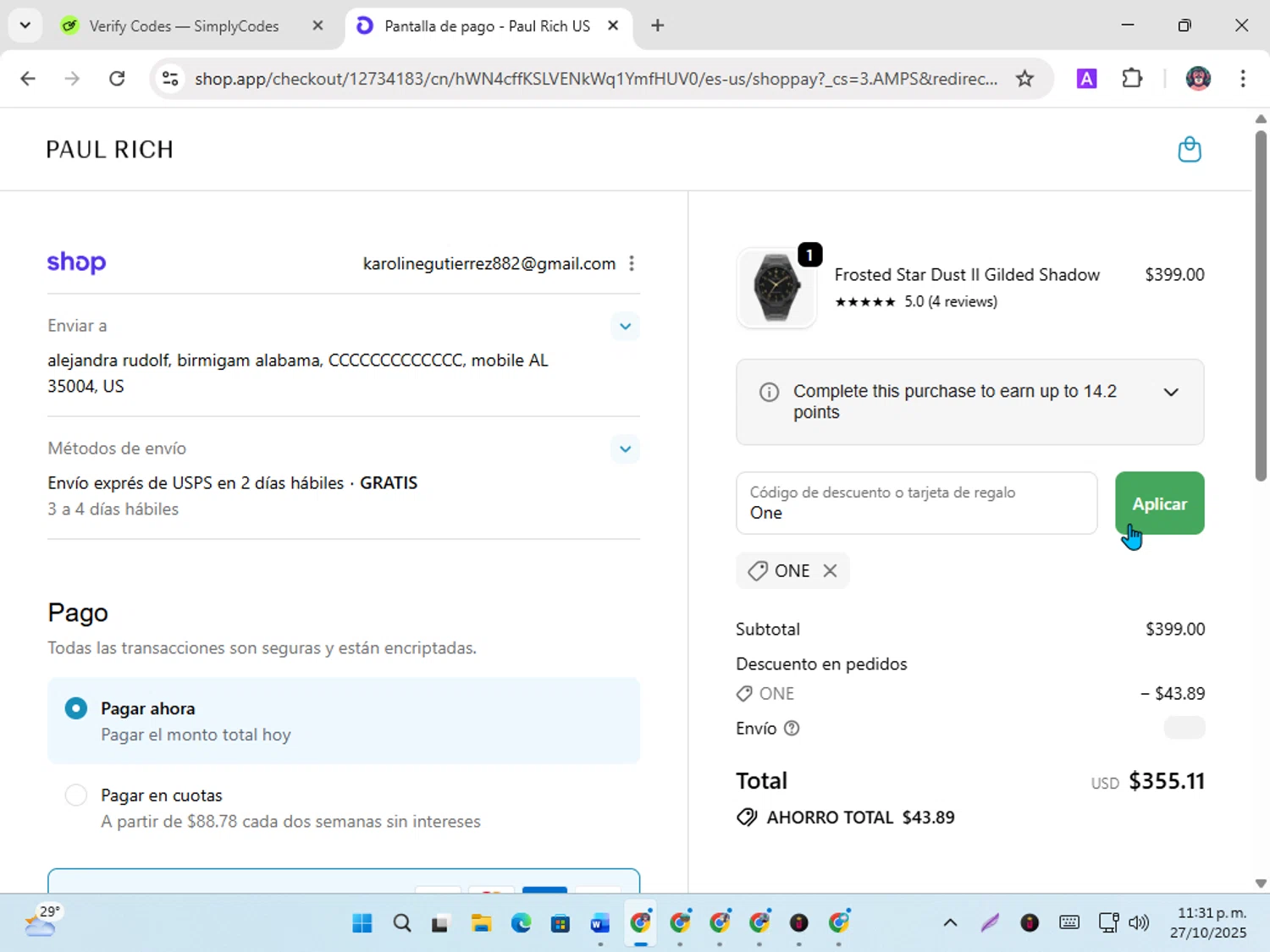Open the purple A browser extension
Viewport: 1270px width, 952px height.
[x=1086, y=79]
